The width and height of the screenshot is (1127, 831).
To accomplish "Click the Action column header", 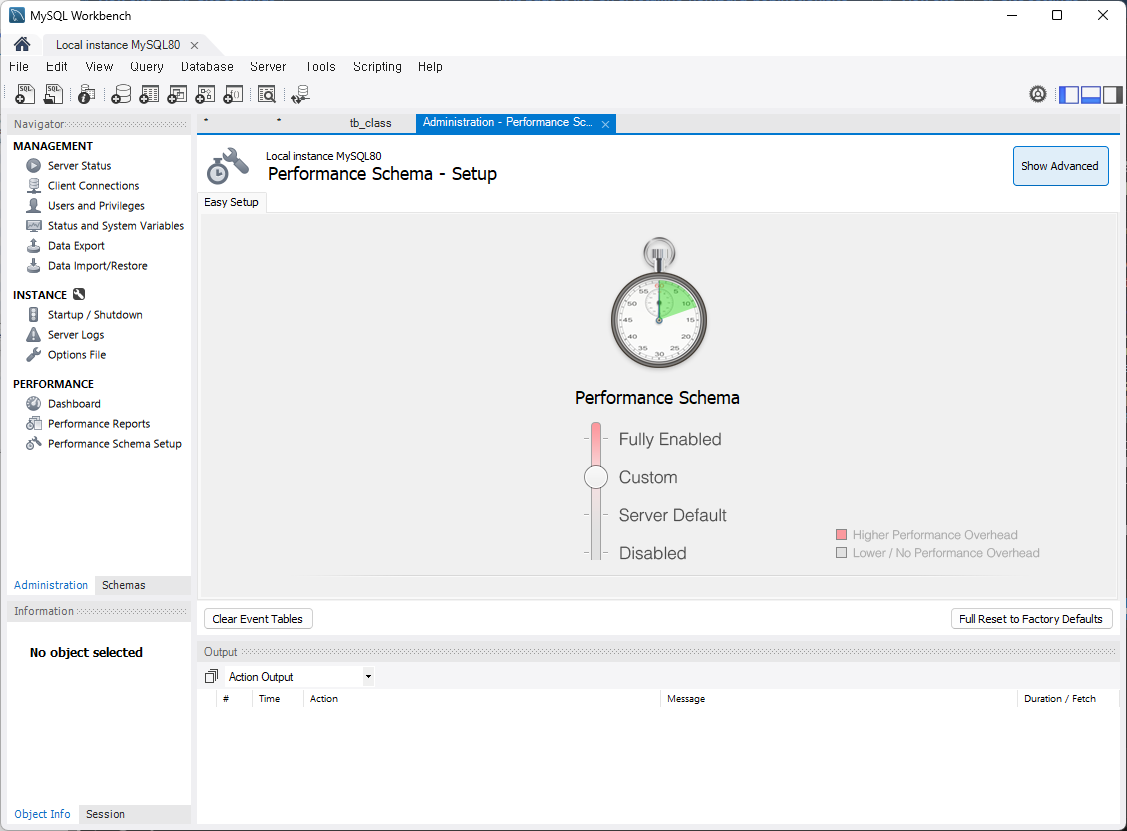I will point(482,699).
